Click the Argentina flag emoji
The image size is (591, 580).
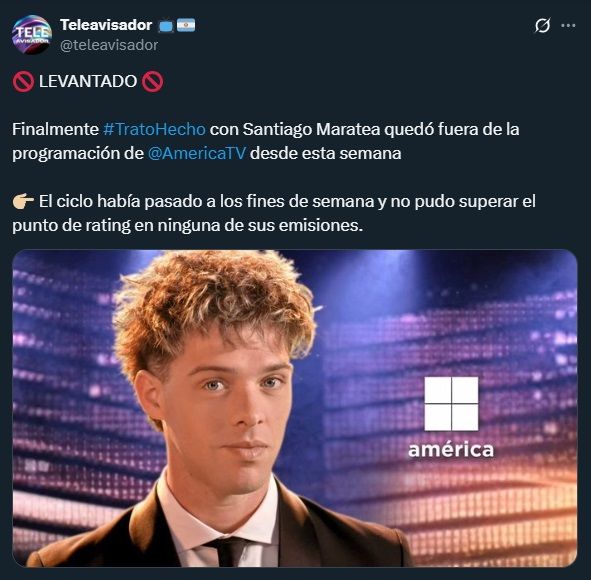(x=186, y=25)
